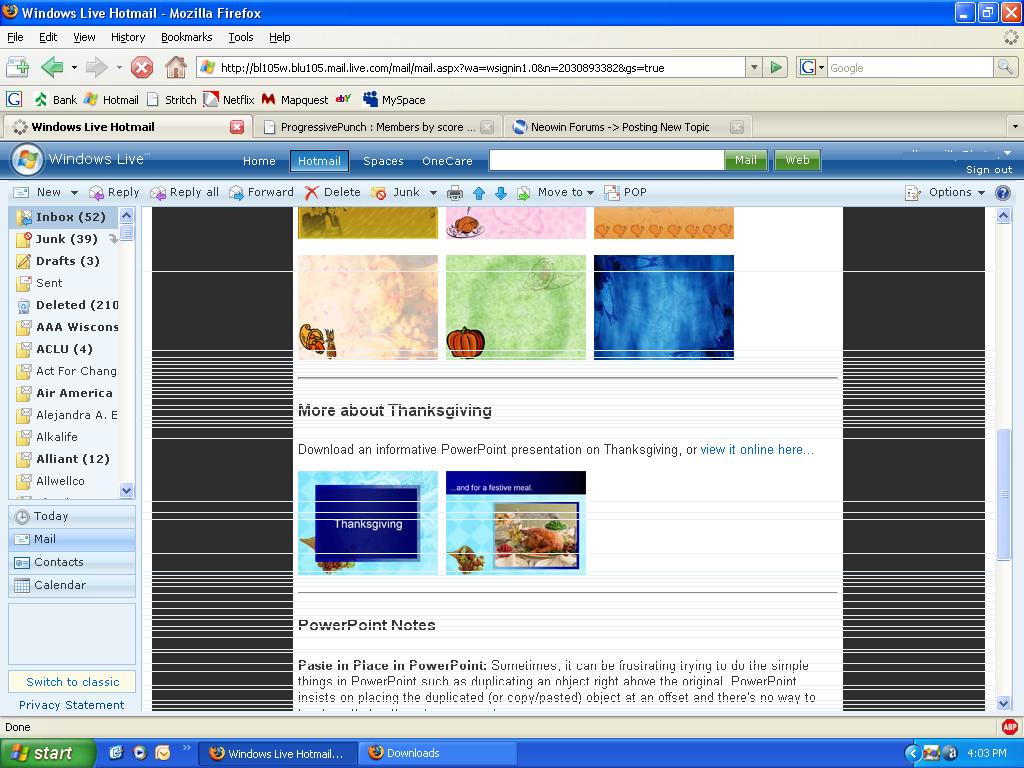Open the eBay bookmark icon
The height and width of the screenshot is (768, 1024).
point(344,99)
